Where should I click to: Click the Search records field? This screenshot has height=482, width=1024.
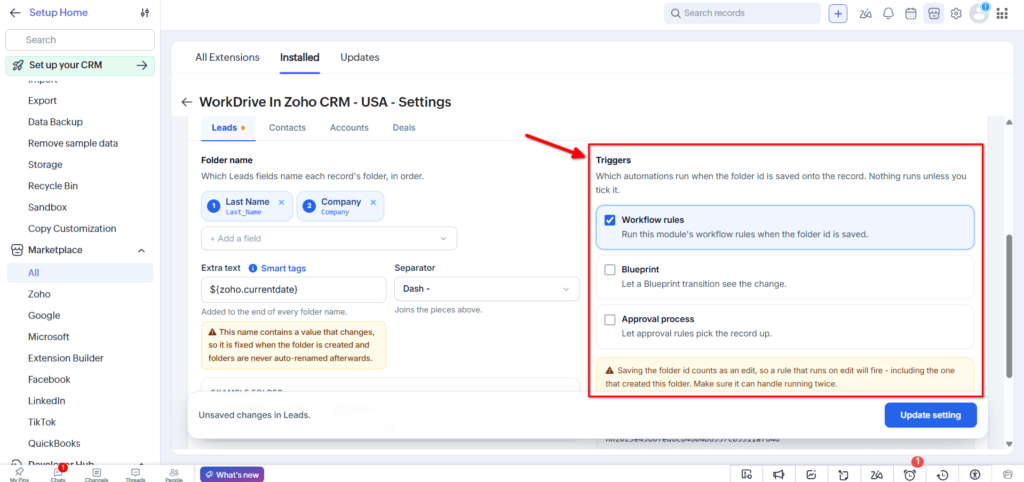pos(742,13)
